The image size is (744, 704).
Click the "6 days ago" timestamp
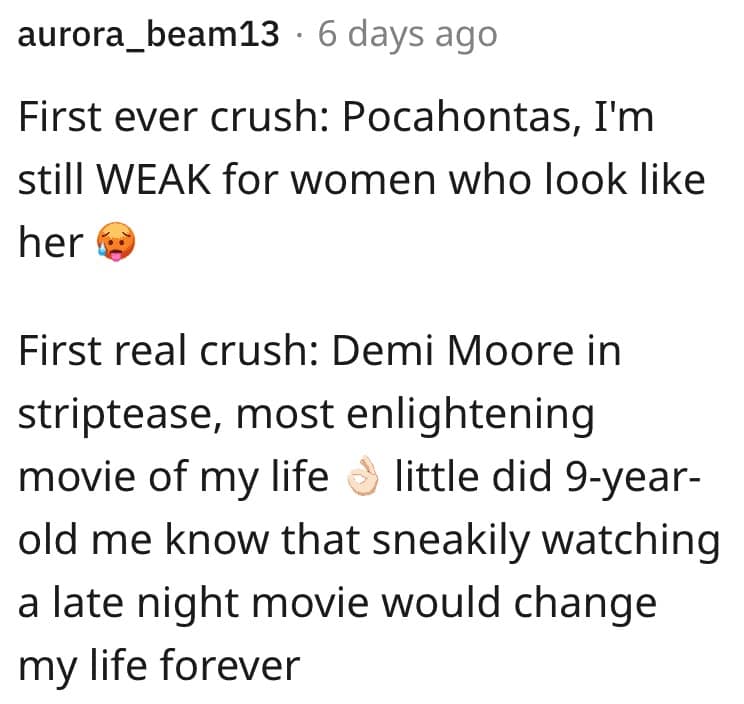click(407, 34)
